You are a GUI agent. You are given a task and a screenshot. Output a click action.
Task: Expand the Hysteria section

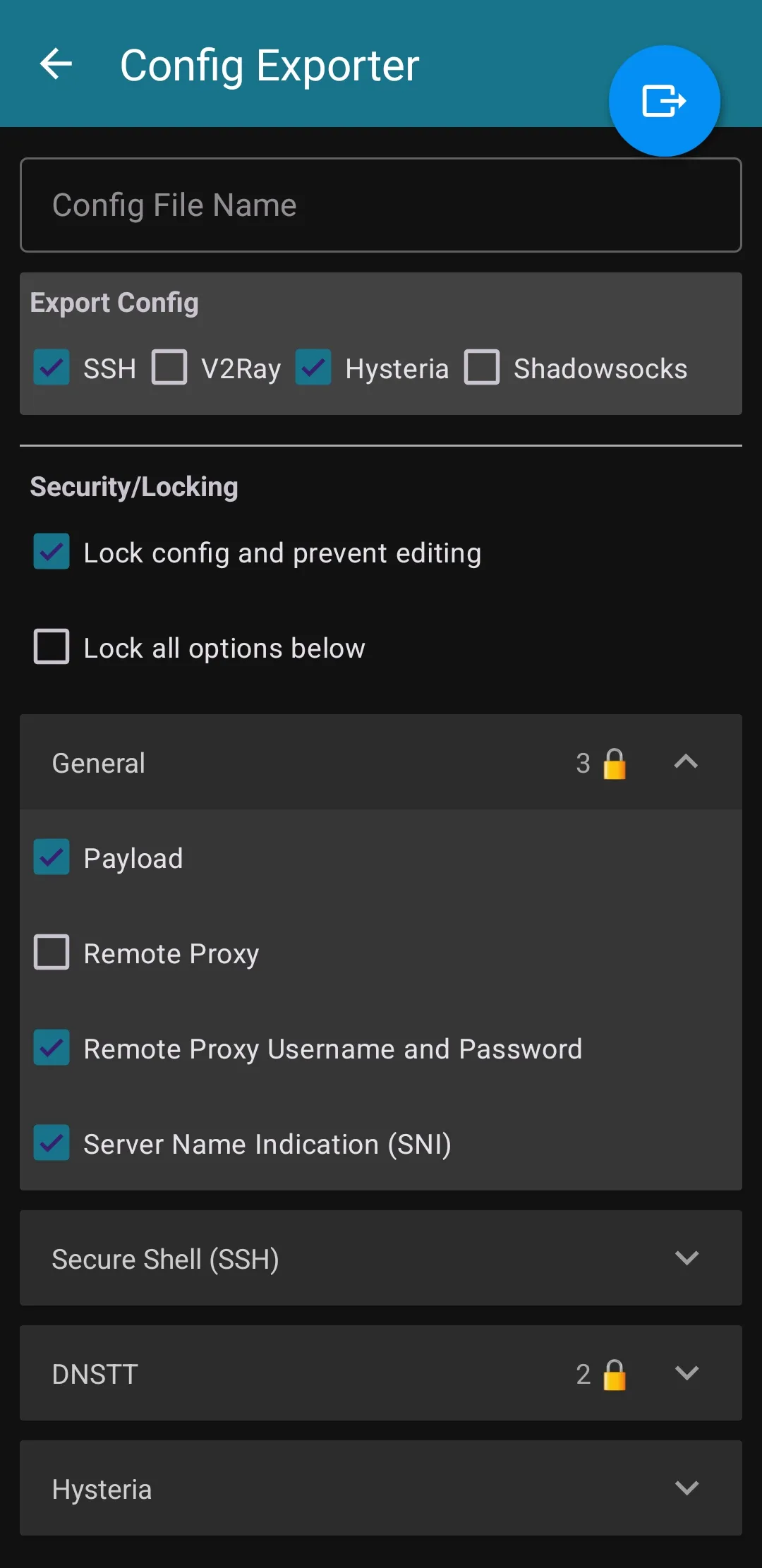[x=685, y=1489]
